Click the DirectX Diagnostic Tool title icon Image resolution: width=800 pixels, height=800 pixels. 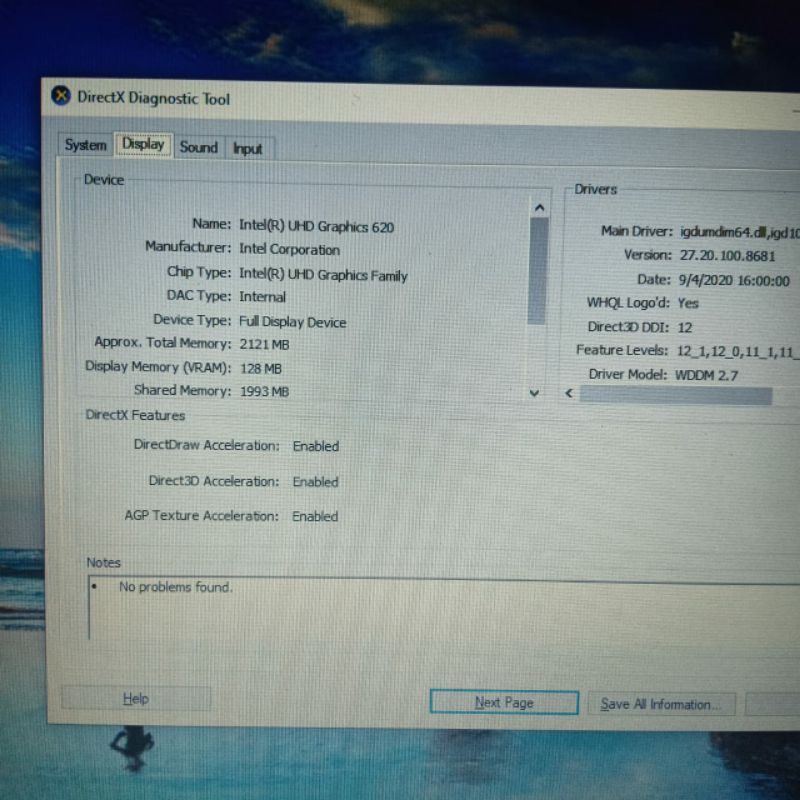pos(61,95)
